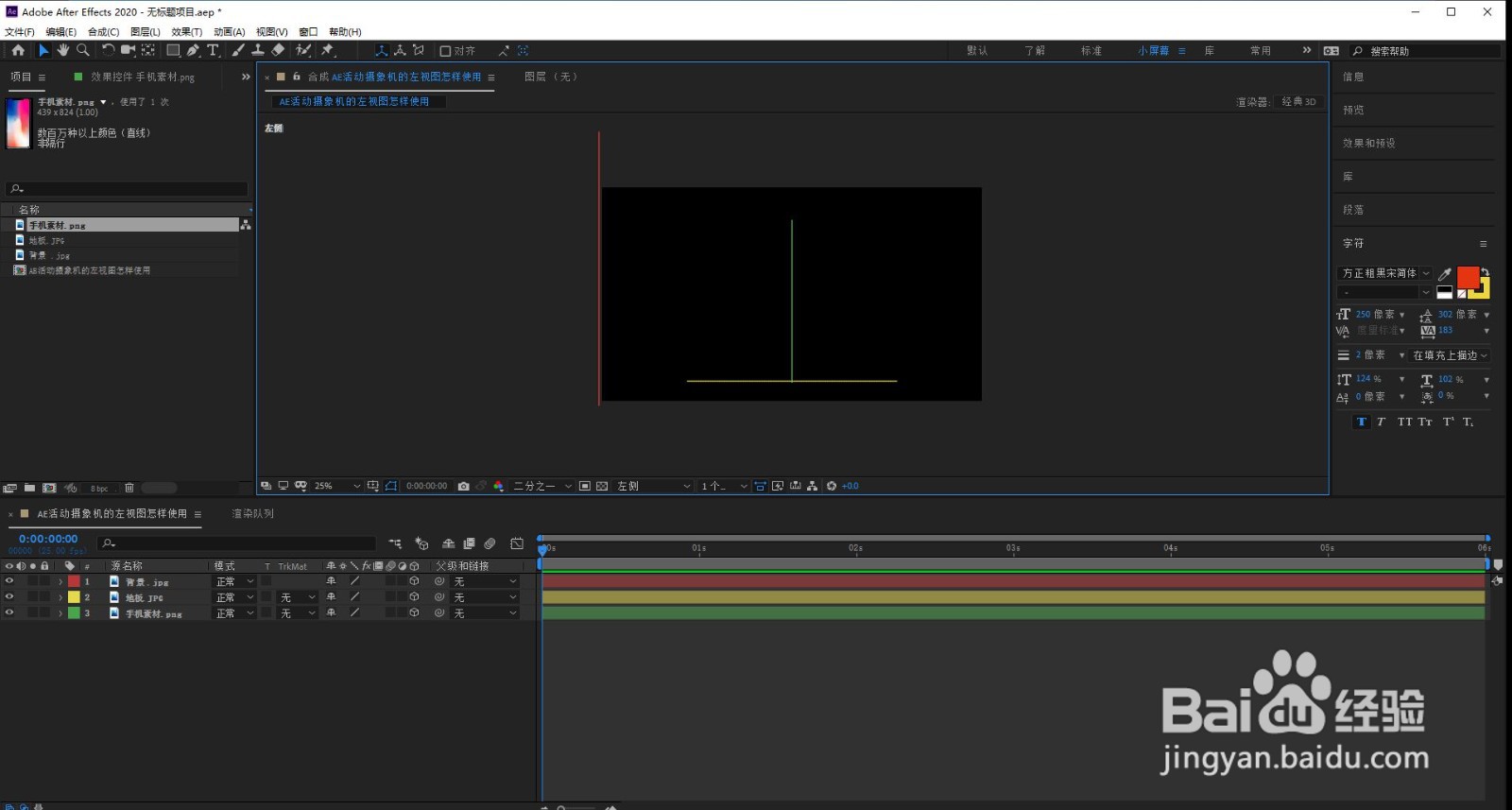Screen dimensions: 1512x810
Task: Hide the 背景.jpg layer eye
Action: (x=9, y=581)
